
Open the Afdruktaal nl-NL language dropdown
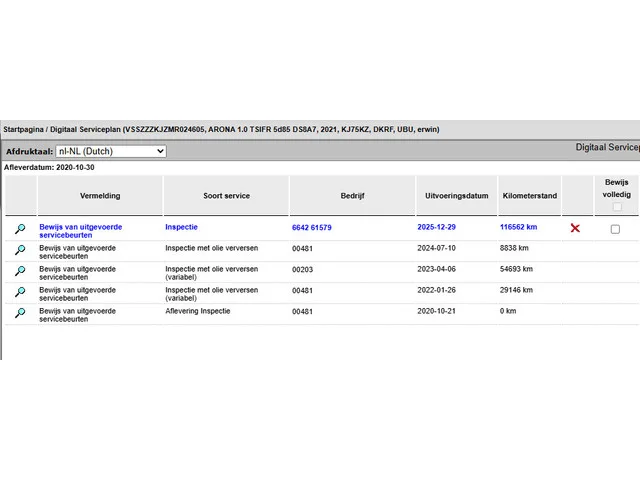pyautogui.click(x=111, y=151)
